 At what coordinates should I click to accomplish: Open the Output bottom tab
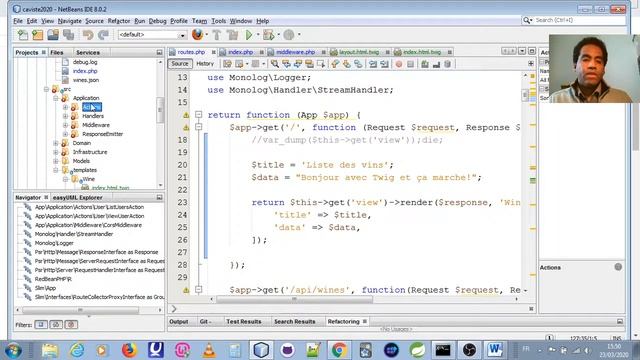coord(179,322)
